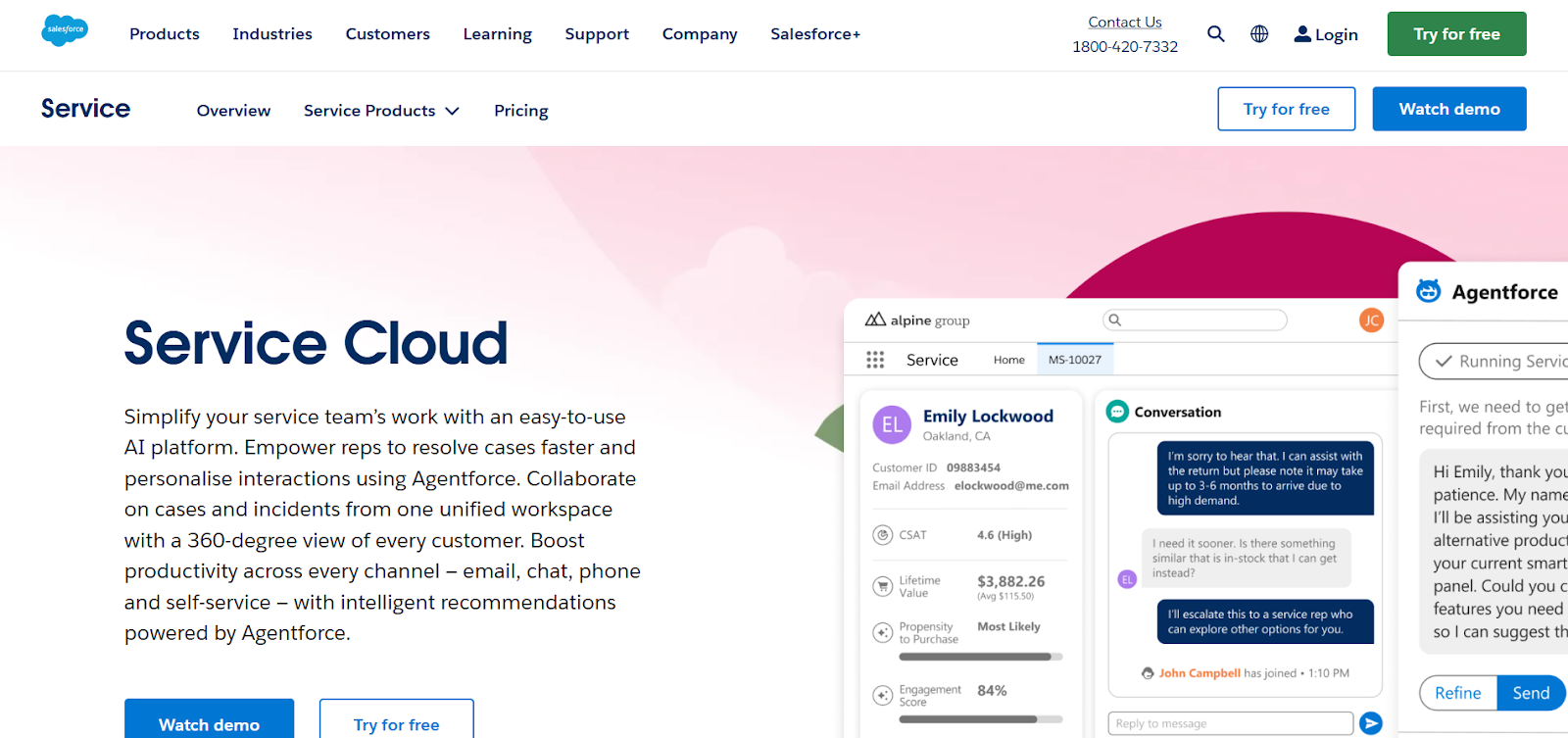Click the Propensity to Purchase icon
Image resolution: width=1568 pixels, height=738 pixels.
pos(882,633)
